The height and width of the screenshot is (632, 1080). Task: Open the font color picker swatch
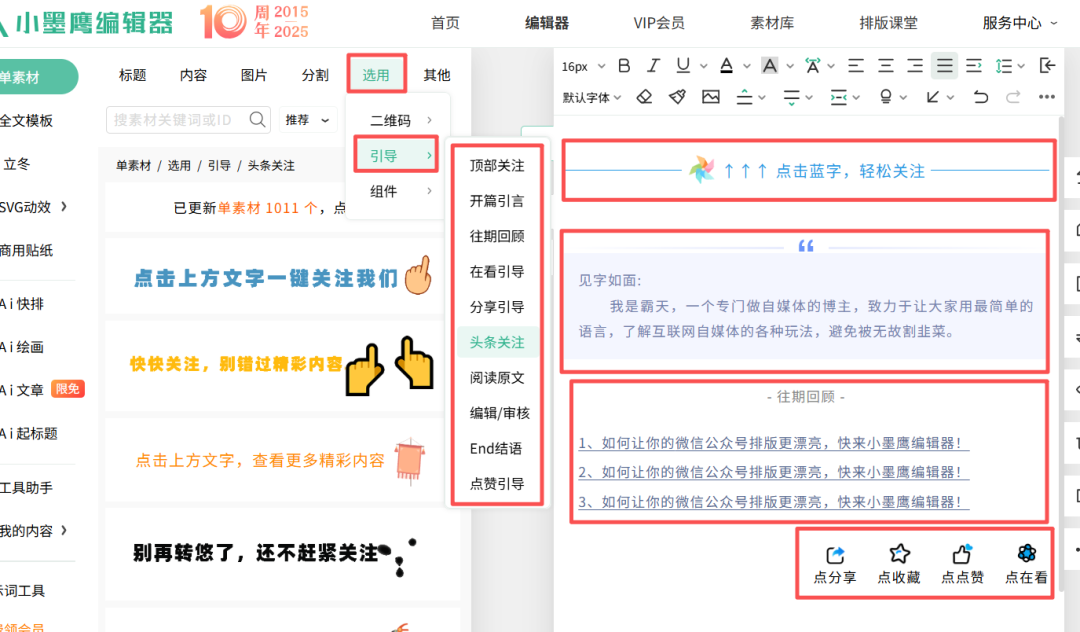click(727, 66)
